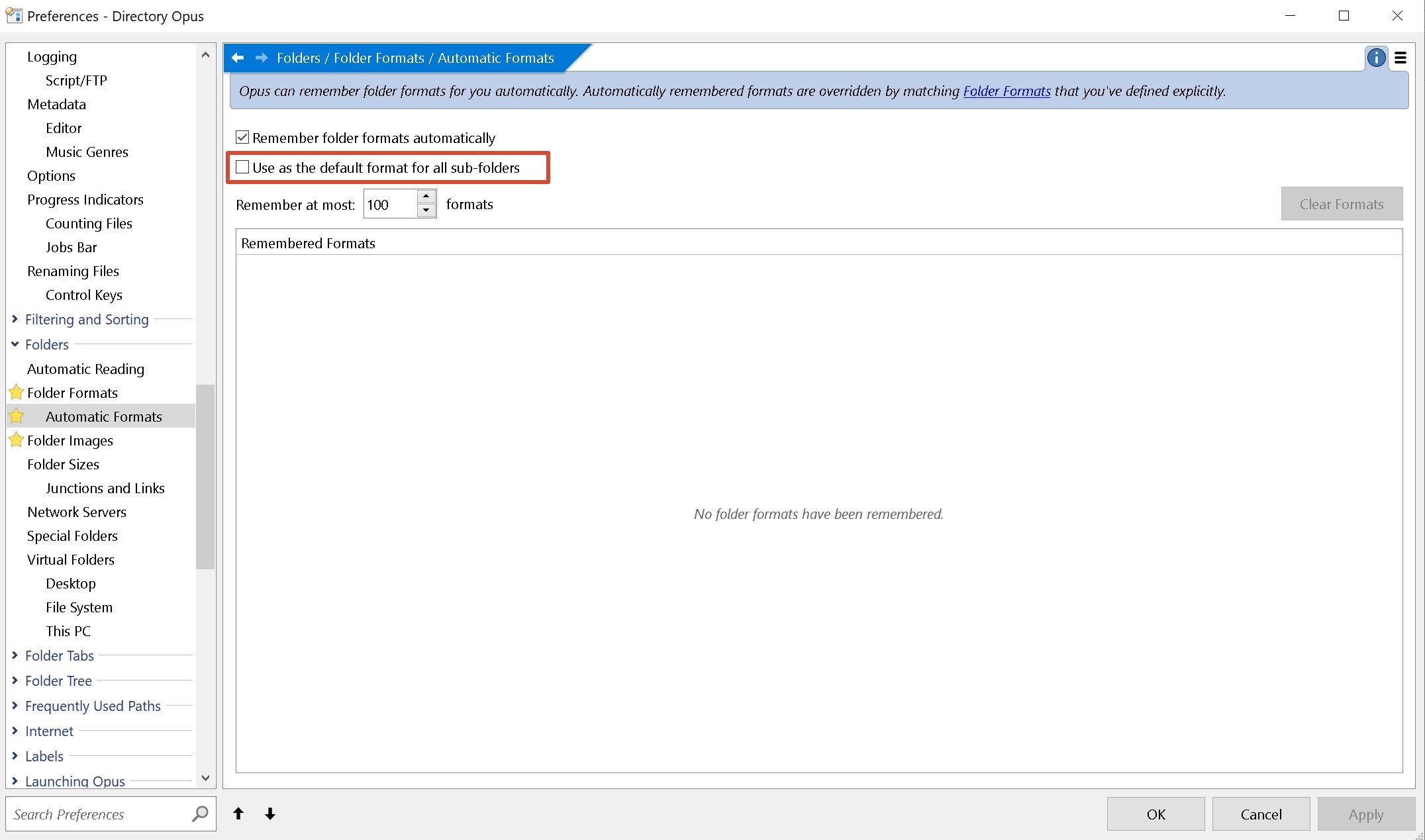Click the back arrow in breadcrumb bar
Image resolution: width=1425 pixels, height=840 pixels.
[238, 58]
